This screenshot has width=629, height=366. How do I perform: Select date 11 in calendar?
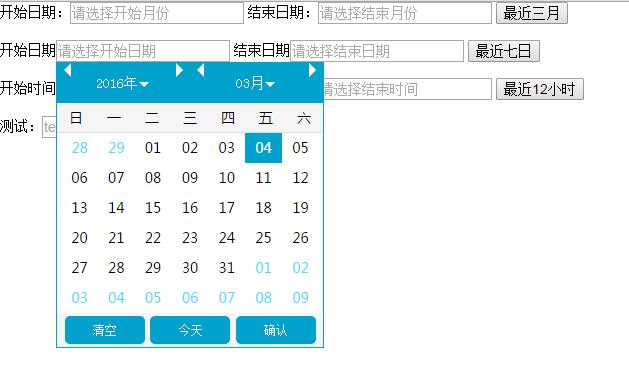tap(264, 178)
